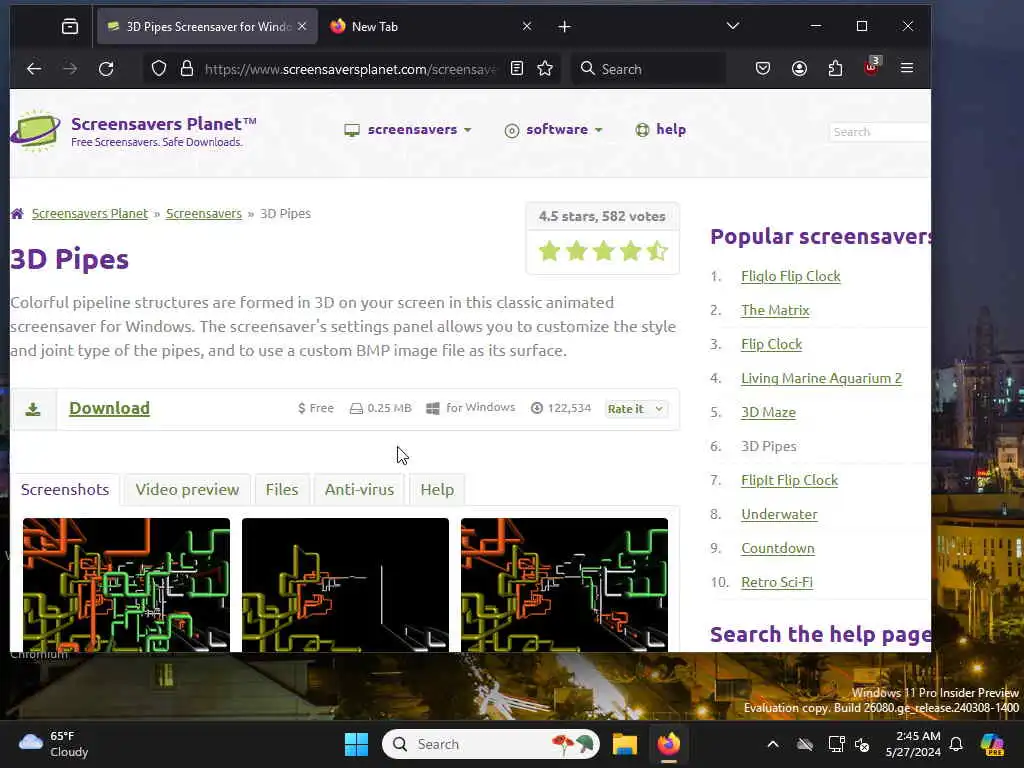1024x768 pixels.
Task: Open the clock showing 2:45 AM
Action: pos(913,744)
